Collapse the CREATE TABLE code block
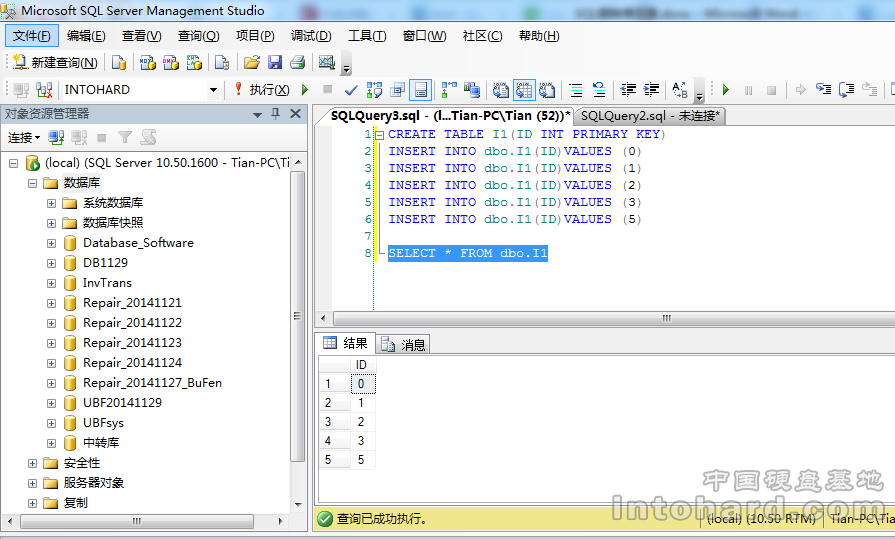895x539 pixels. point(379,135)
